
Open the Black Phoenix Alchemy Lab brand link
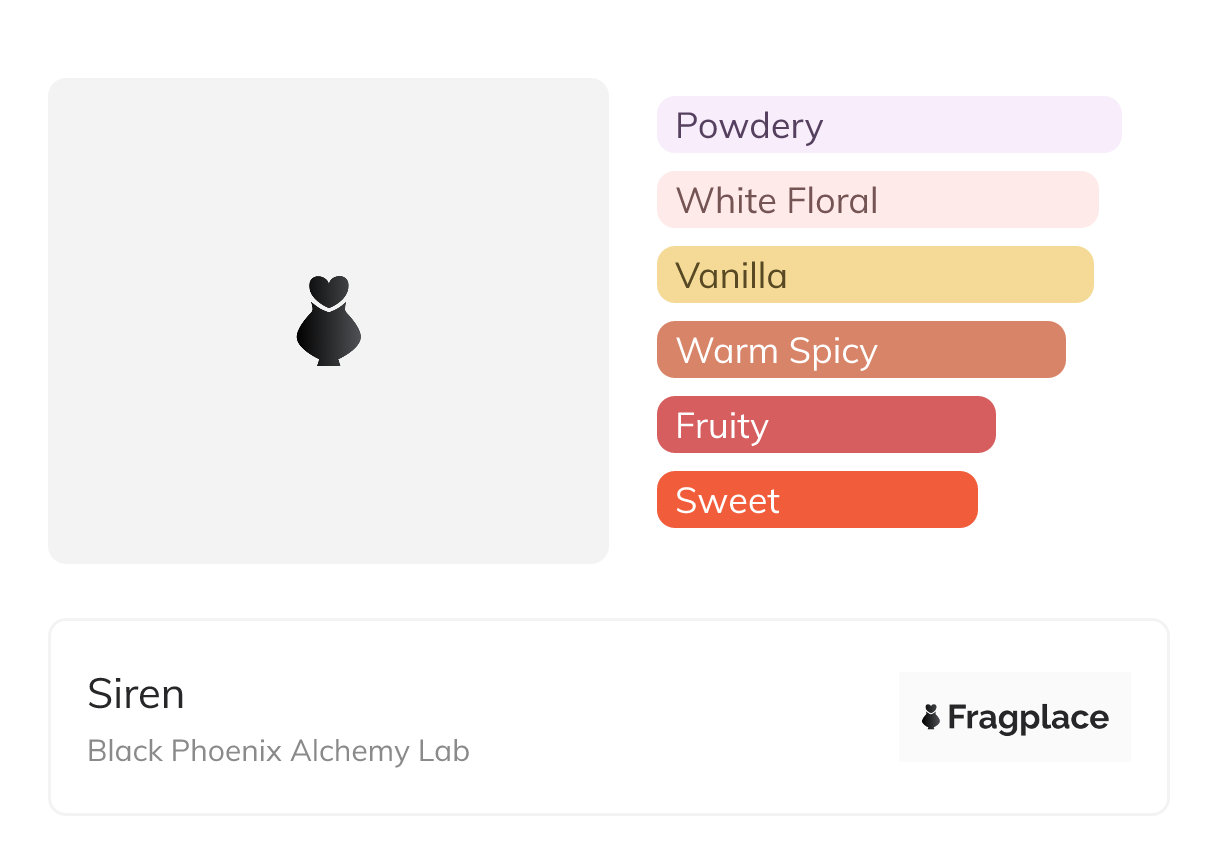click(278, 751)
